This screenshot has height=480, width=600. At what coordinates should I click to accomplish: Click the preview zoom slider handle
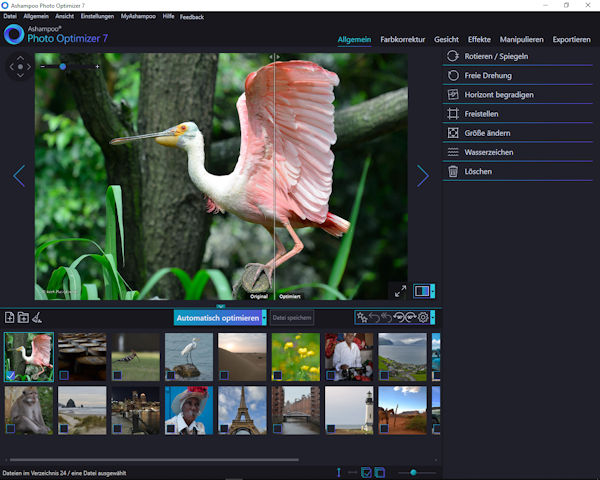63,67
